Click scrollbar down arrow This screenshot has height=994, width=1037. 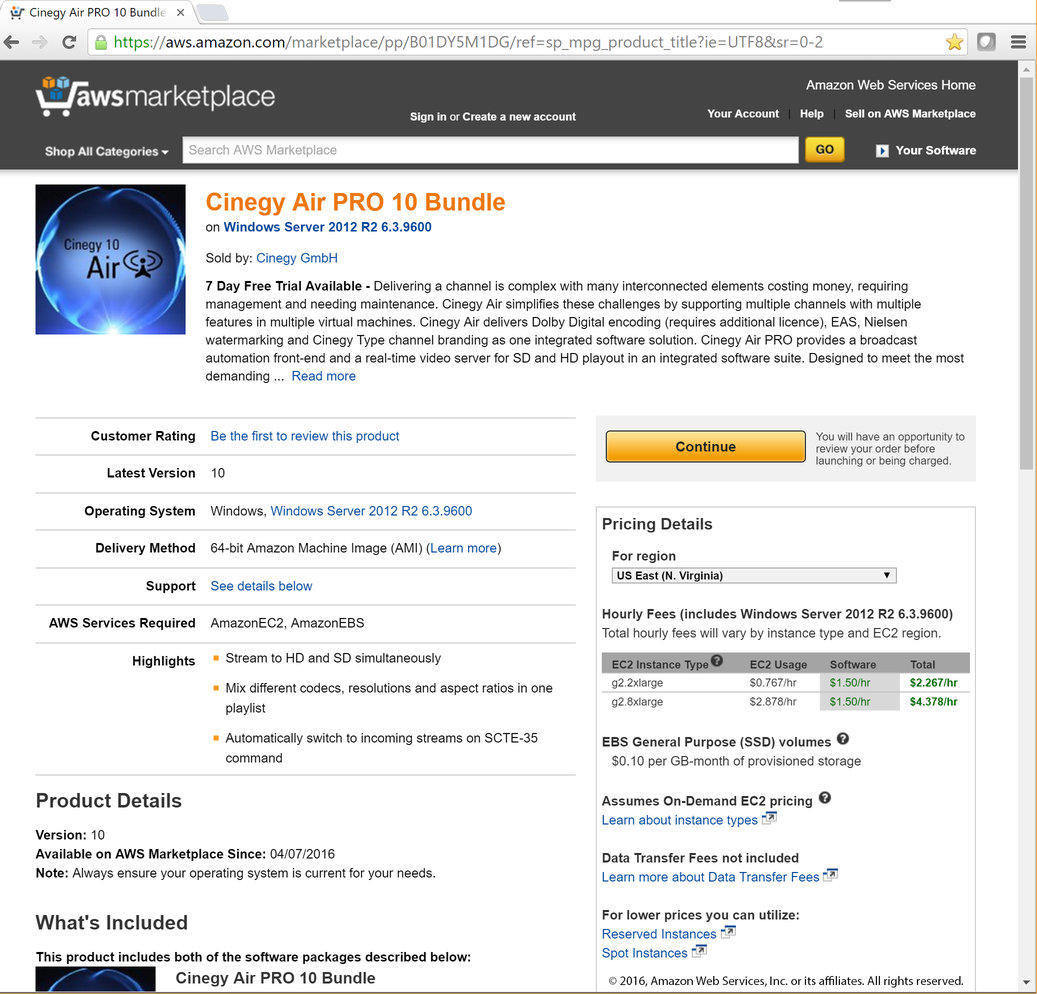tap(1026, 983)
